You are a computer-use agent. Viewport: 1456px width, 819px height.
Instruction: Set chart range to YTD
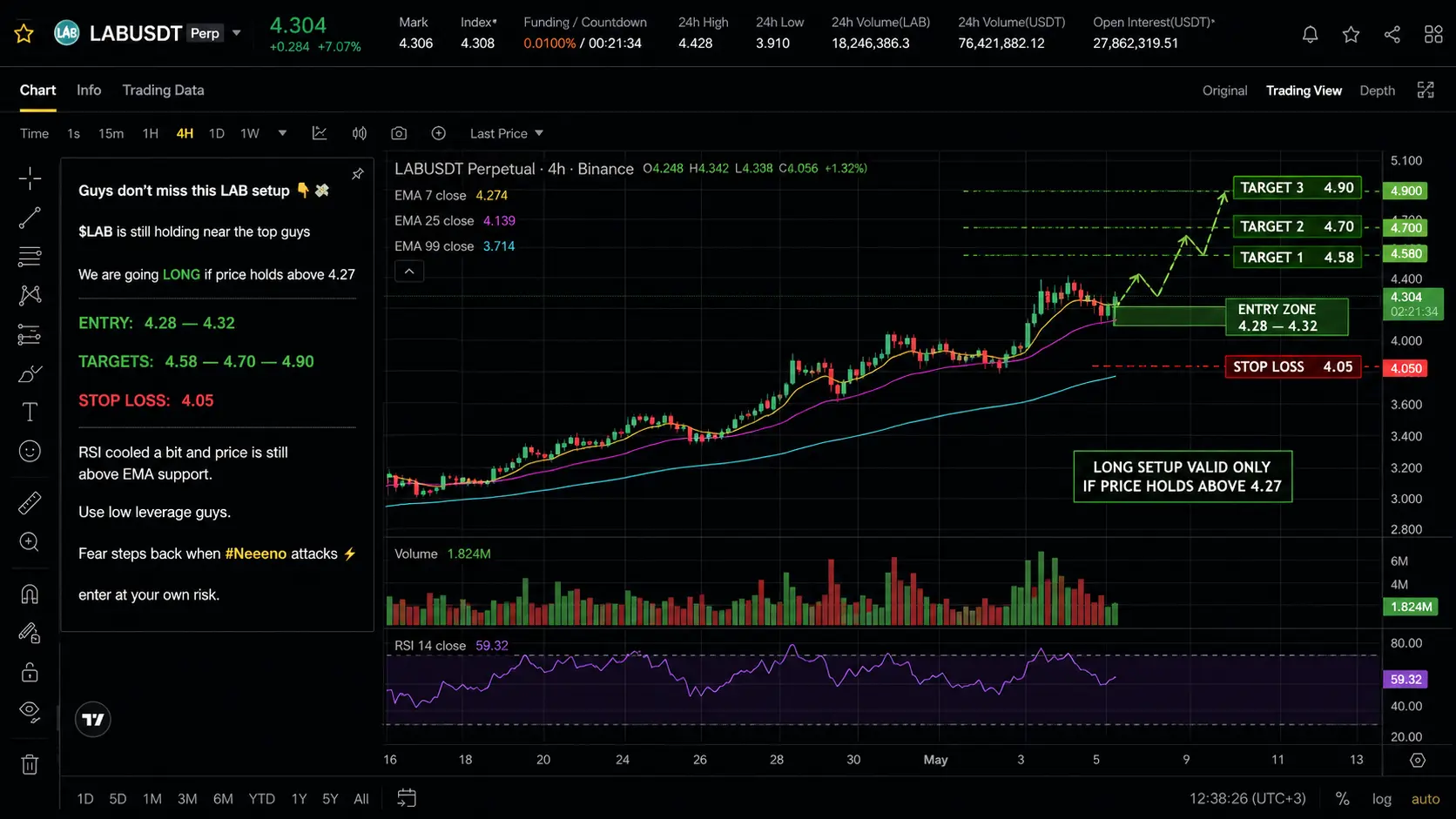[262, 799]
